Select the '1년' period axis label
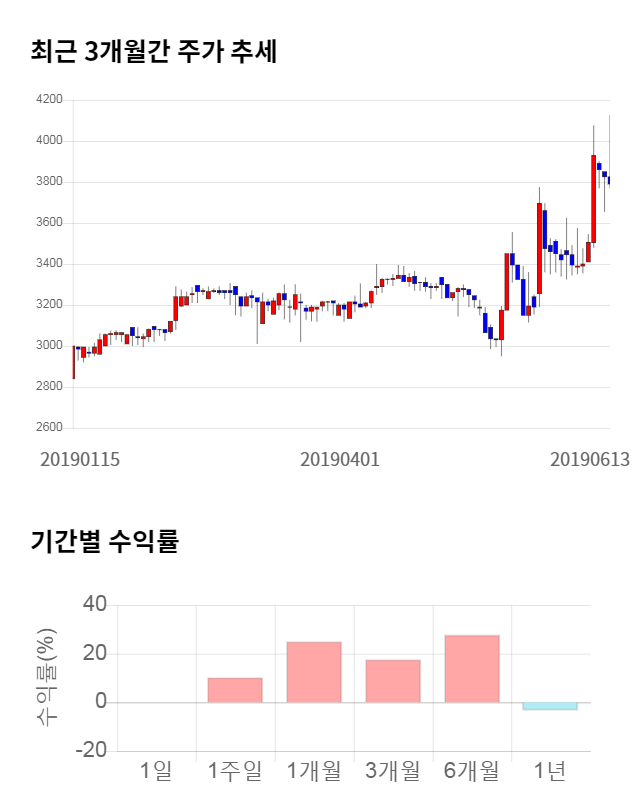 (550, 771)
